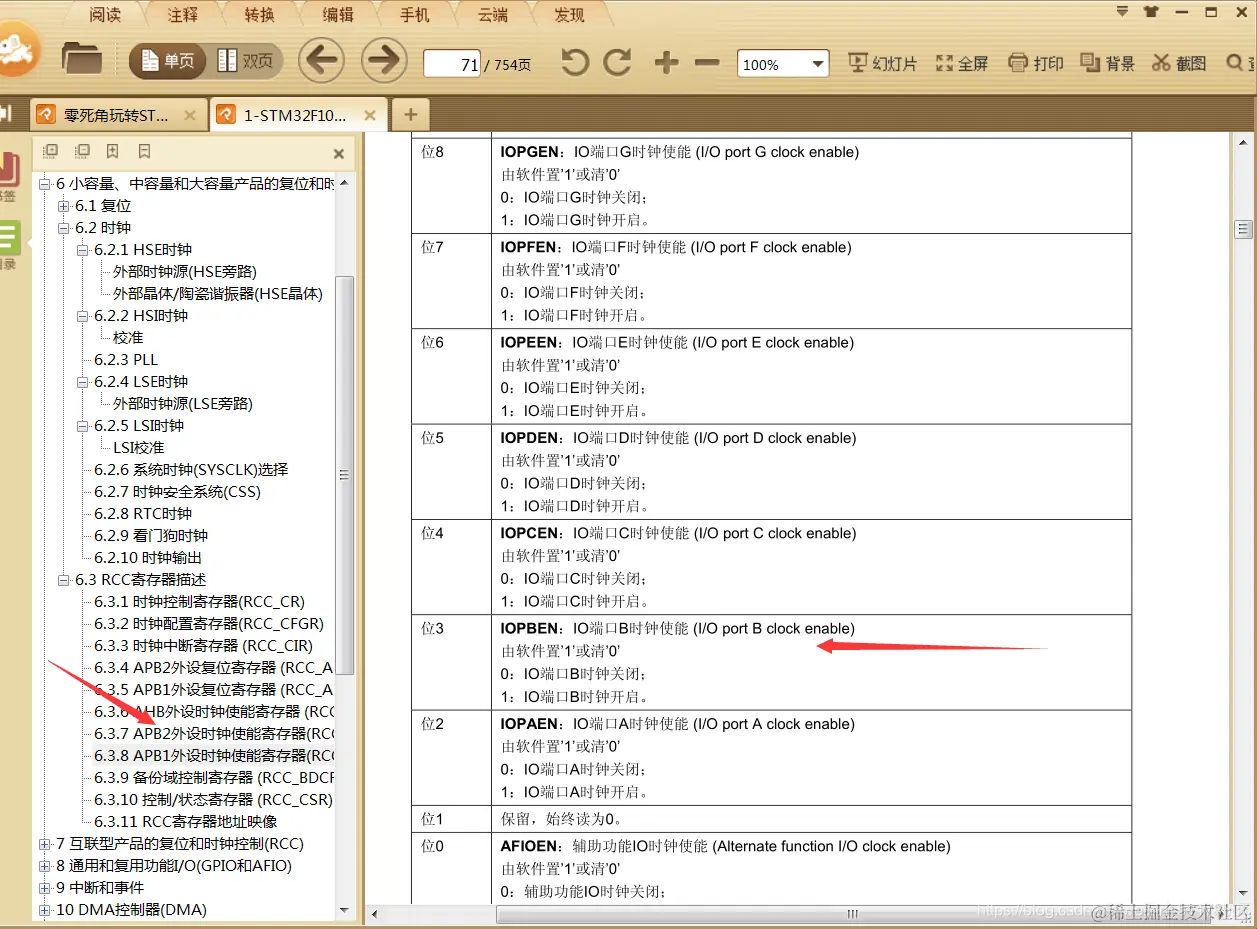1257x929 pixels.
Task: Click the document horizontal scrollbar thumb
Action: [x=853, y=913]
